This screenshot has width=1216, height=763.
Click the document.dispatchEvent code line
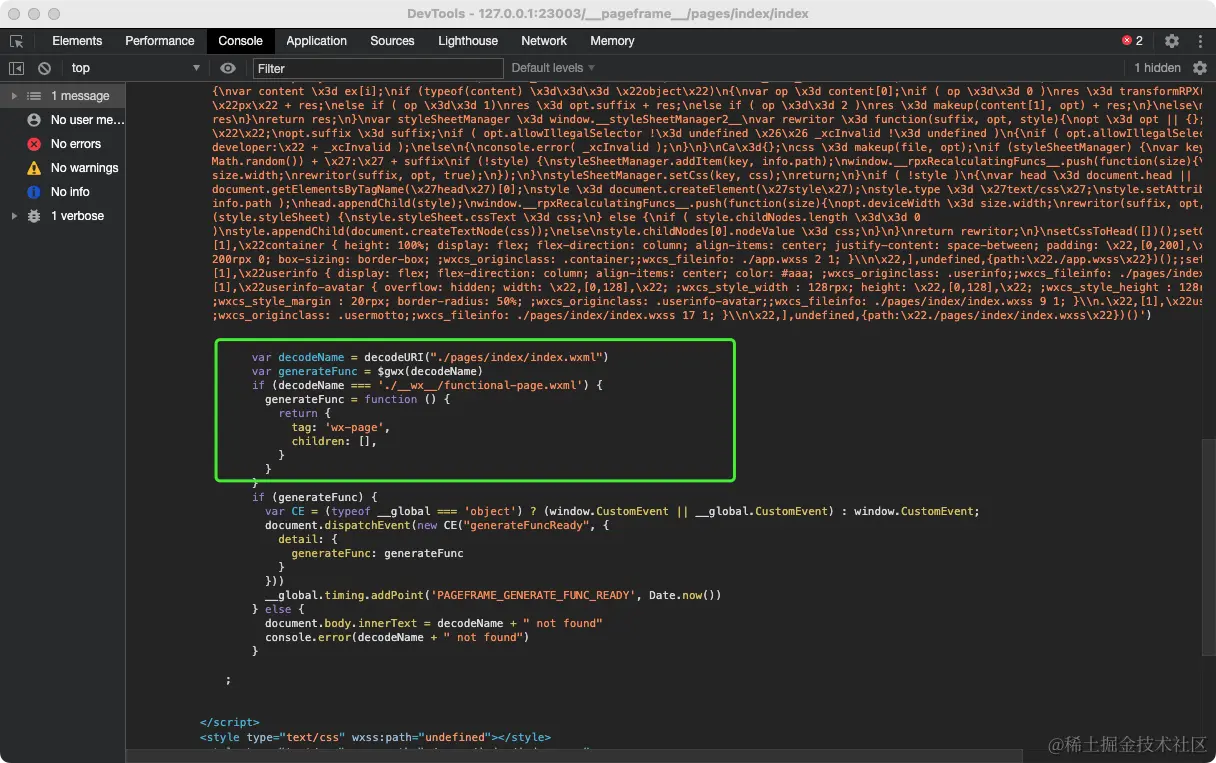(x=437, y=525)
